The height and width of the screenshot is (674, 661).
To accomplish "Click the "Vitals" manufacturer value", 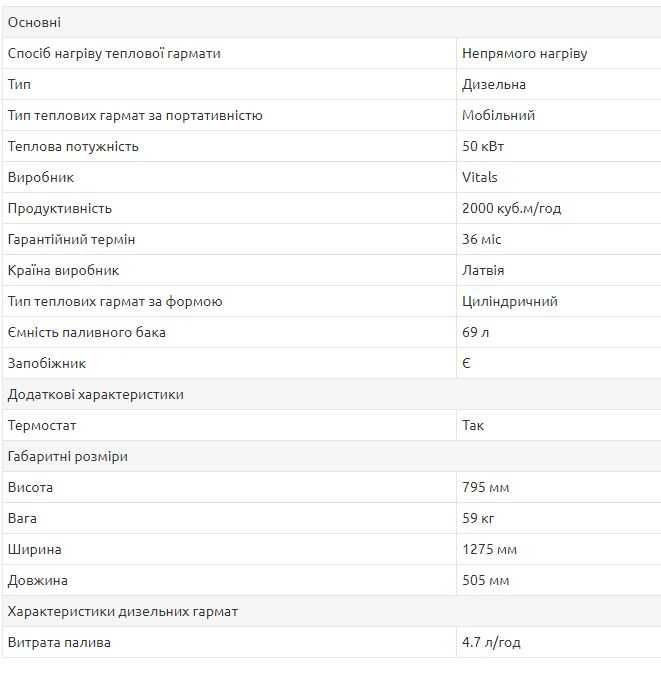I will [x=480, y=177].
